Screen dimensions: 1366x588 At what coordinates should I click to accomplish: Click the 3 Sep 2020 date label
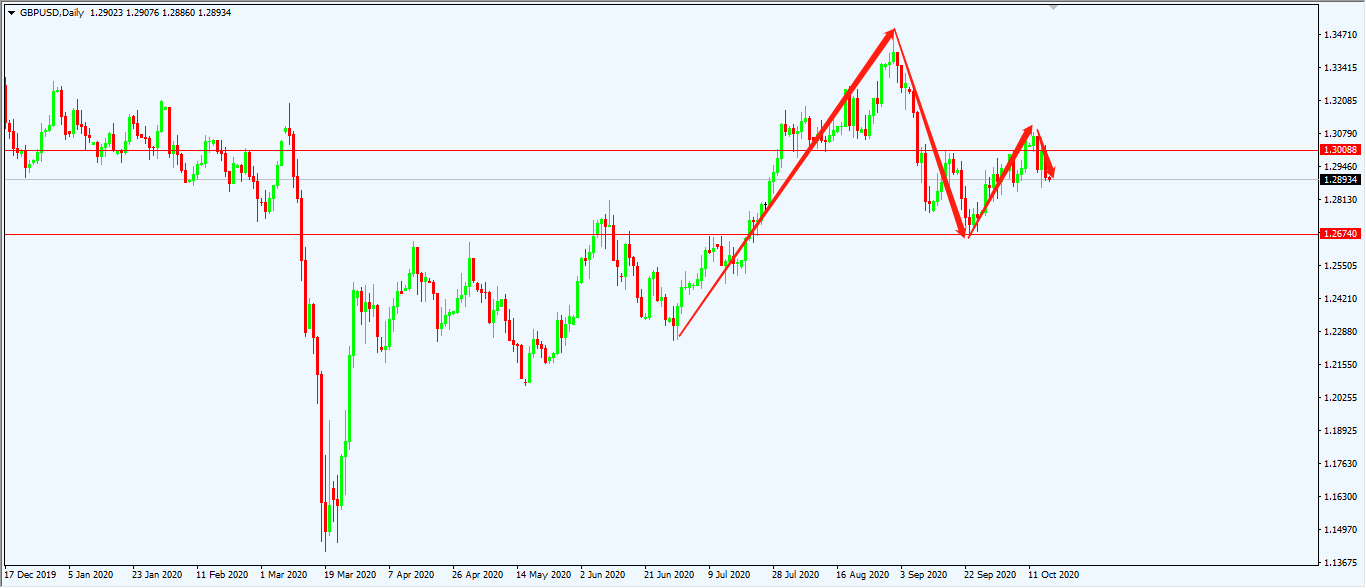[923, 575]
